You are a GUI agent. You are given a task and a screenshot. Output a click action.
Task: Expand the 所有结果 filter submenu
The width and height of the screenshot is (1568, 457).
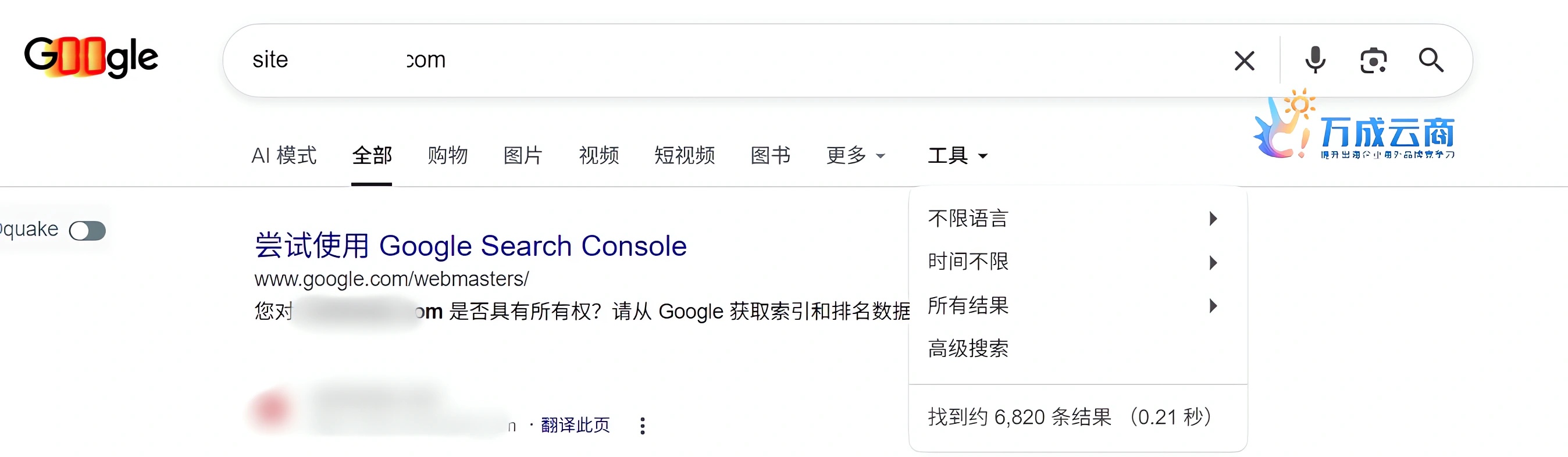click(x=1077, y=305)
